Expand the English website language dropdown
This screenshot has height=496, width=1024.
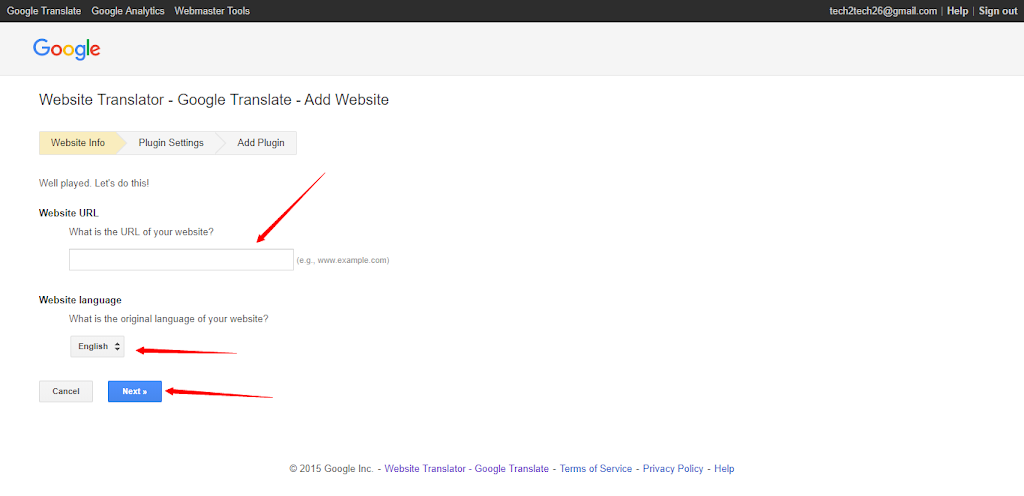(x=98, y=347)
